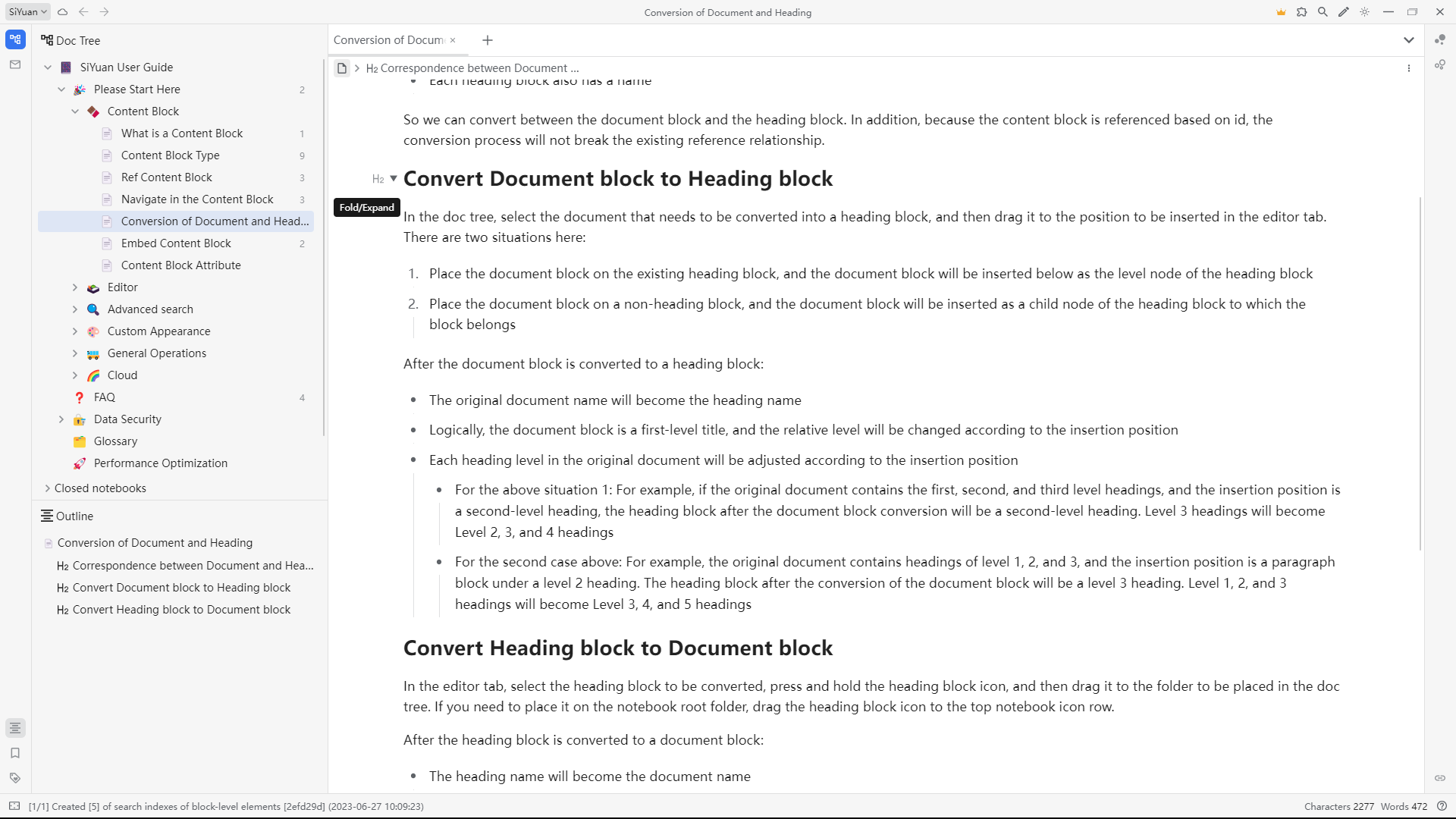This screenshot has width=1456, height=819.
Task: Open the SiYuan main menu dropdown
Action: (28, 12)
